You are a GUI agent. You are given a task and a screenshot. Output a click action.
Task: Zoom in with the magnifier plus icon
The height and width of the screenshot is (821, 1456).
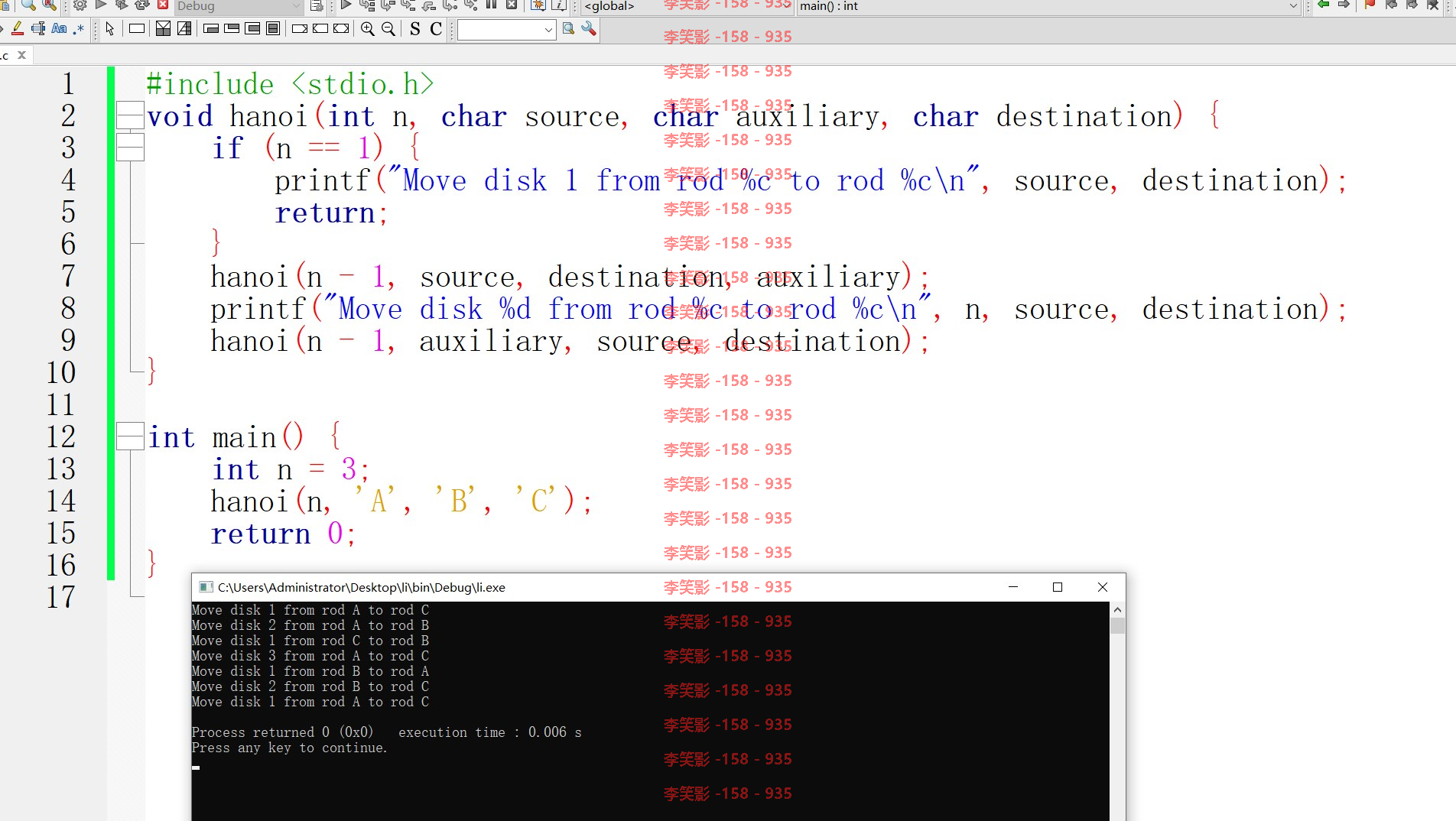(x=368, y=29)
